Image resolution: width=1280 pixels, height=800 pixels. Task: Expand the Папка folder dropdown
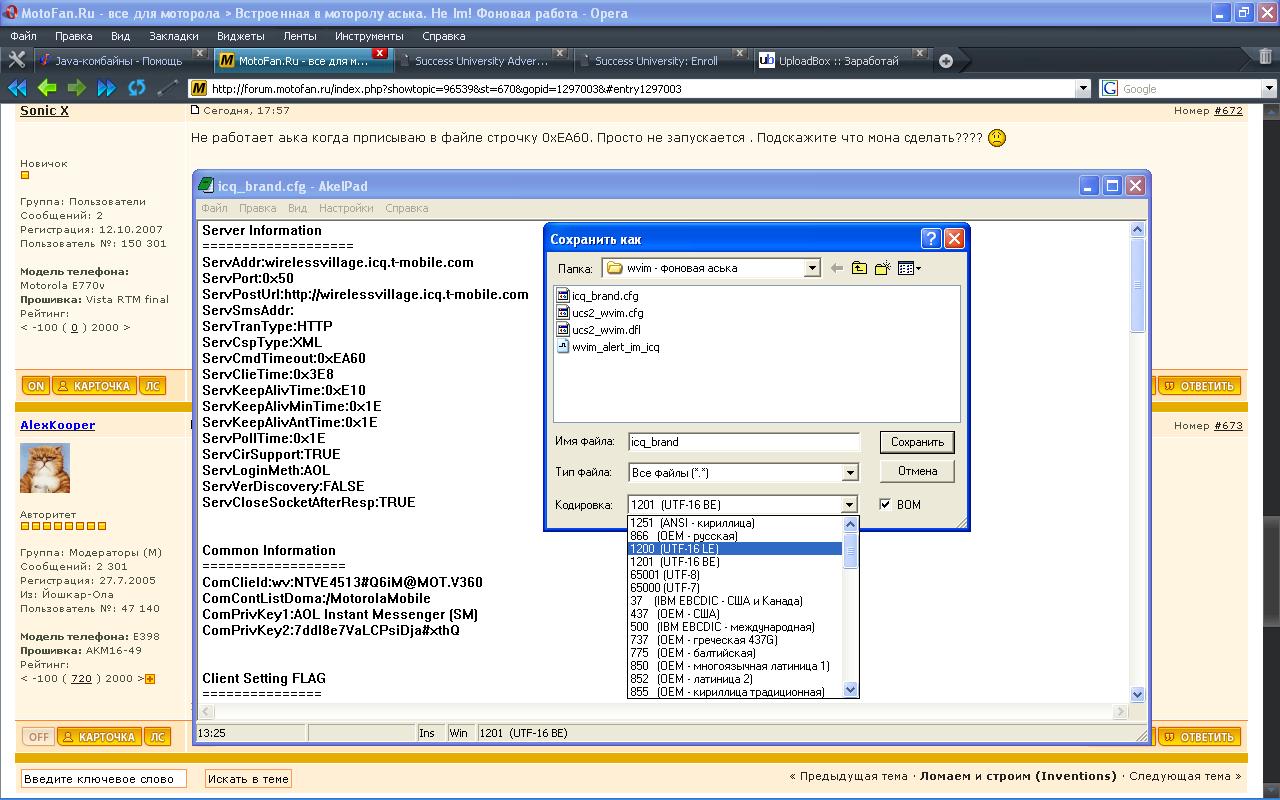[812, 268]
